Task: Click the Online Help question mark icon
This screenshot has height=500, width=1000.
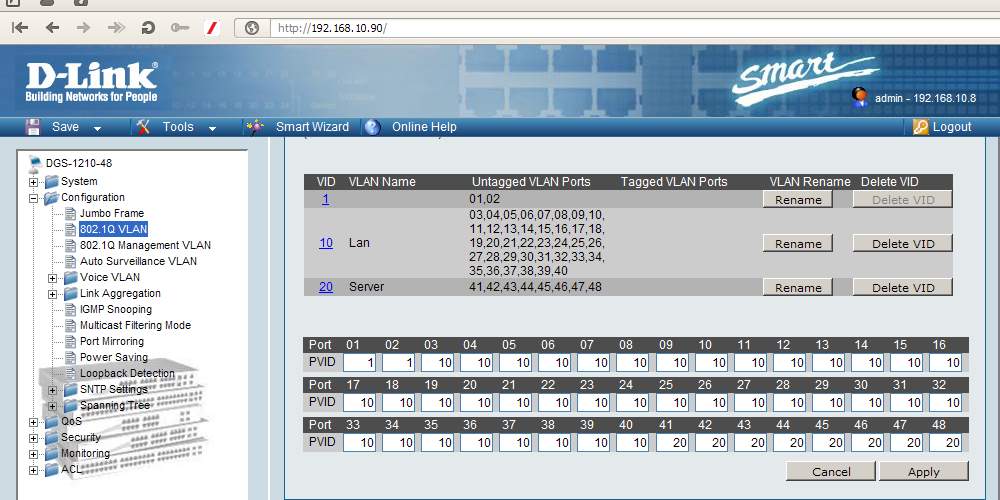Action: pos(372,127)
